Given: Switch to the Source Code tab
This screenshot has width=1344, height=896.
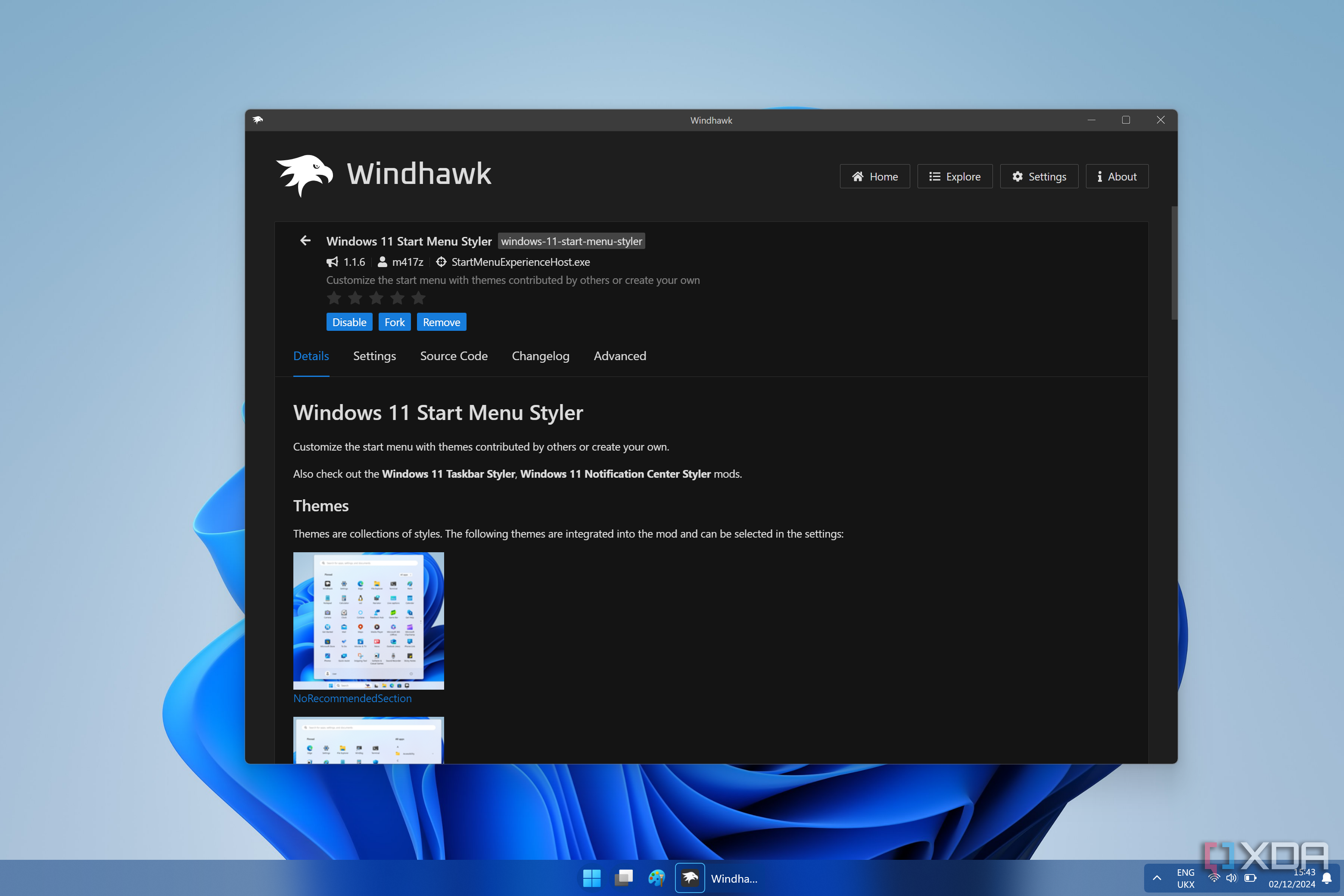Looking at the screenshot, I should (454, 356).
